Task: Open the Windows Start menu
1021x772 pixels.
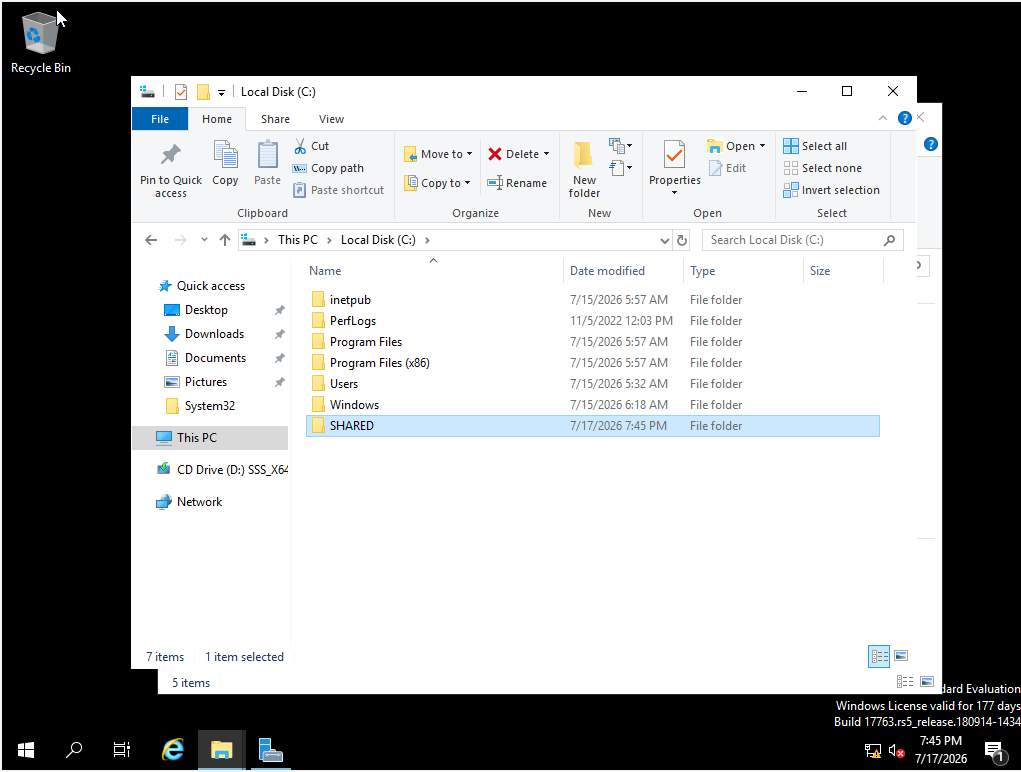Action: 25,751
